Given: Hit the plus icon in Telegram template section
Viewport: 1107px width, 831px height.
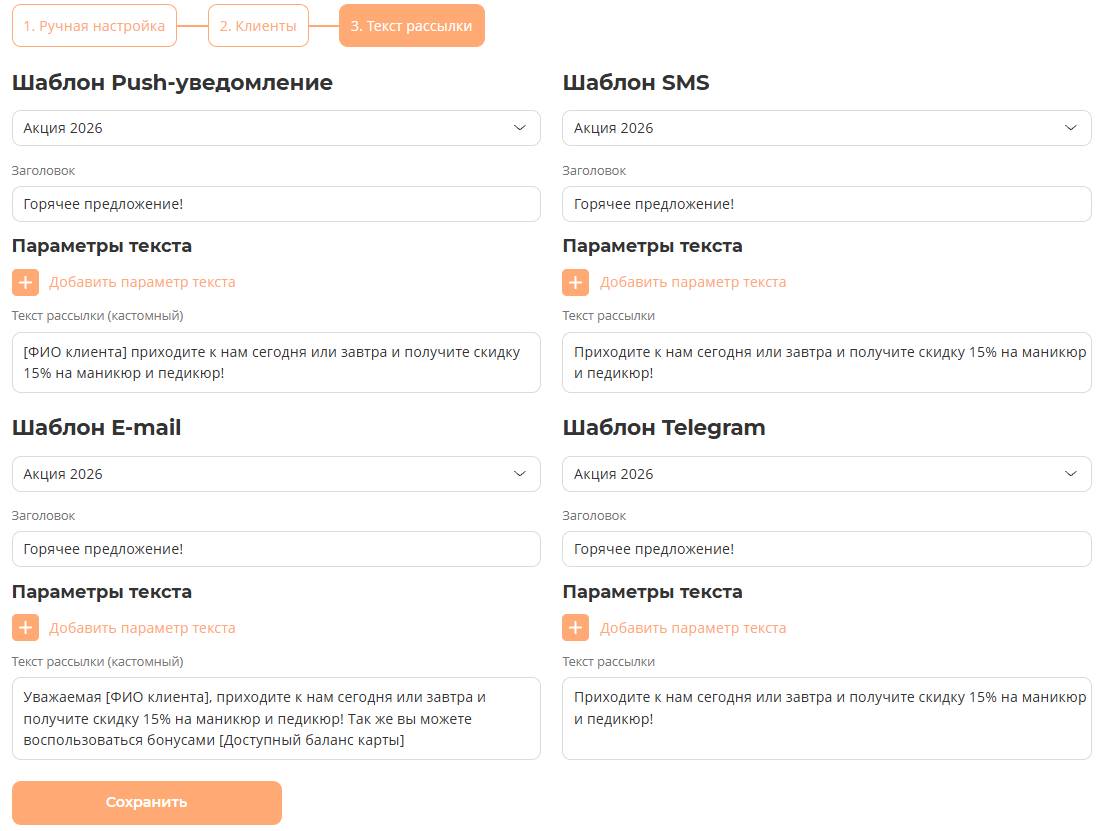Looking at the screenshot, I should (576, 628).
